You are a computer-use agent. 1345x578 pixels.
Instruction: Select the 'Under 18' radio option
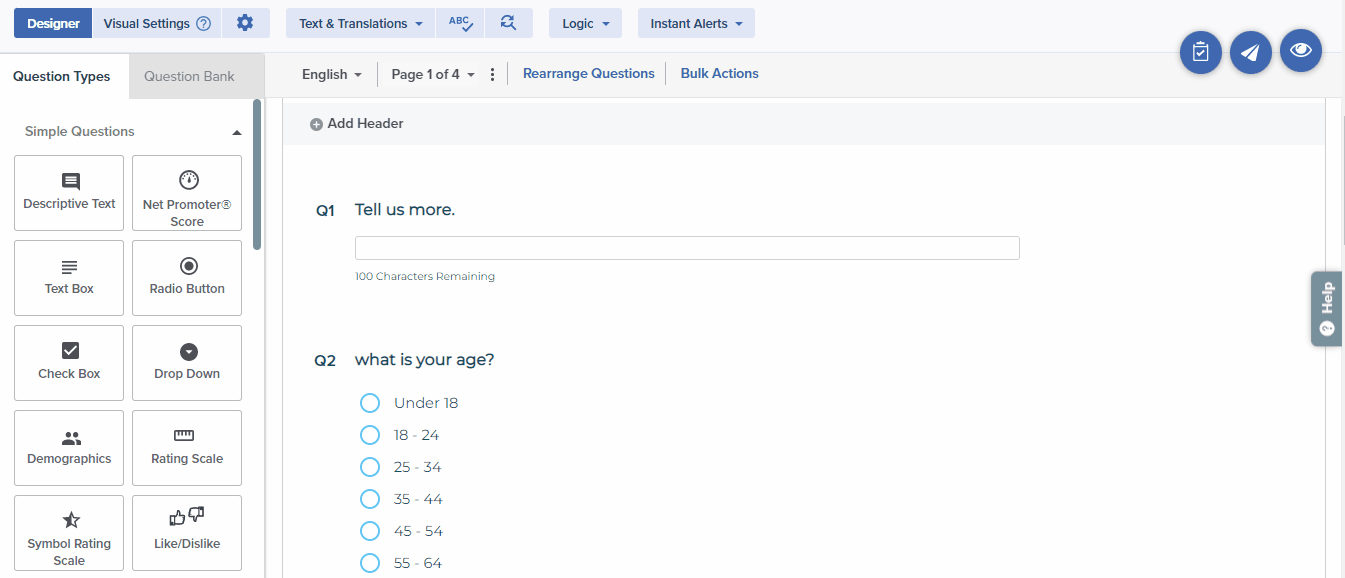point(370,403)
